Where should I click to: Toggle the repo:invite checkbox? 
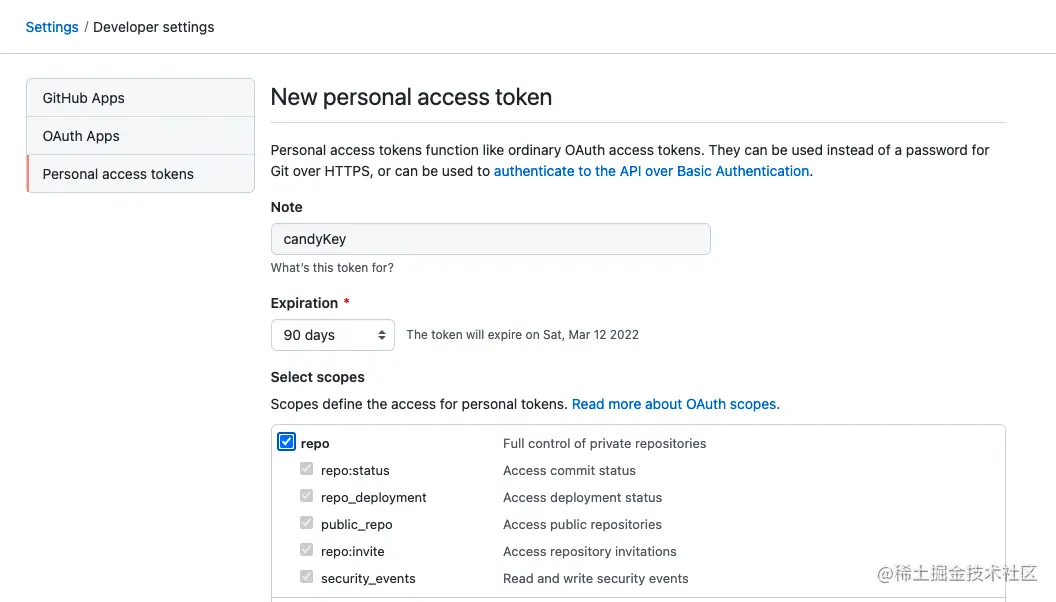tap(306, 549)
